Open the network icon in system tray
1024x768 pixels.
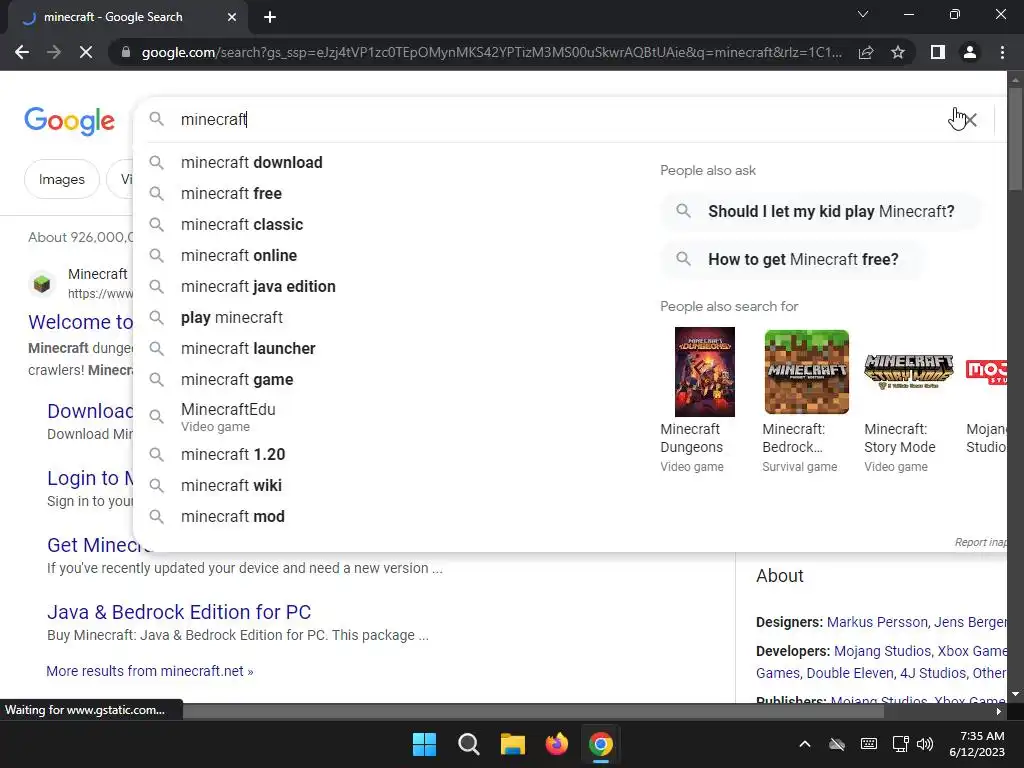[x=901, y=744]
